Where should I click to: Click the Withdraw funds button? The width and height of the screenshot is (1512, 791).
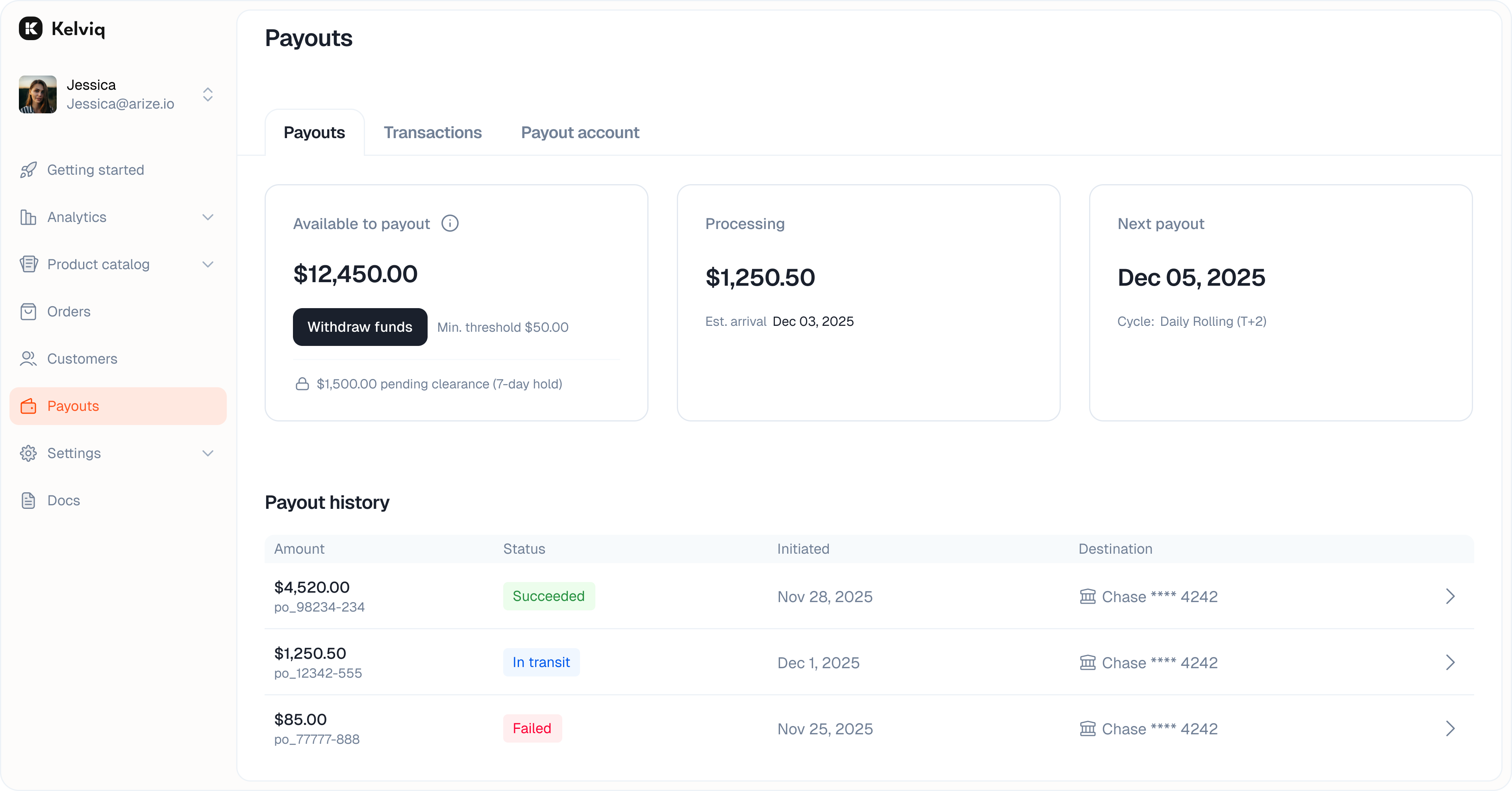[360, 327]
